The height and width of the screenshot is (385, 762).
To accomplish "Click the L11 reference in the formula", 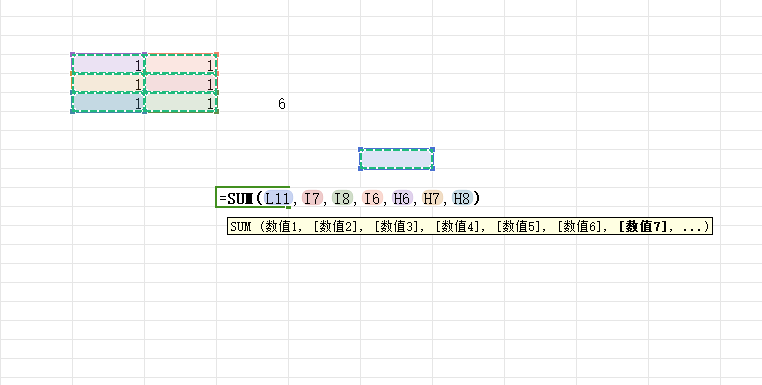I will tap(278, 198).
